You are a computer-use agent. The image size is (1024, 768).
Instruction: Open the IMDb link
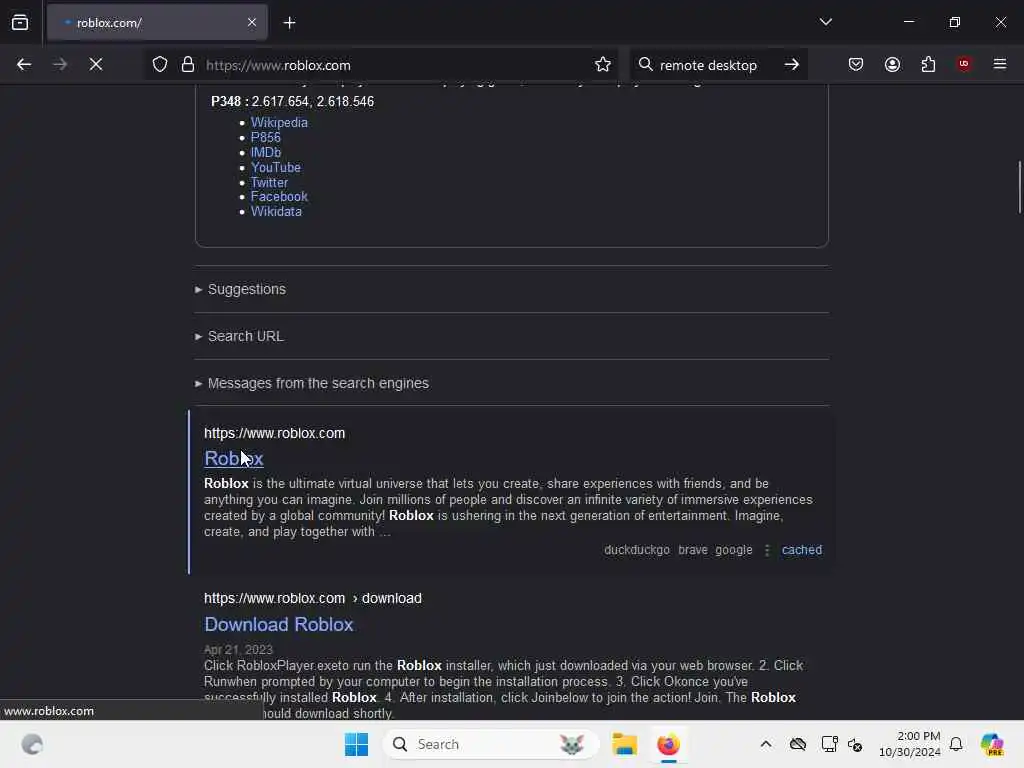[x=266, y=152]
